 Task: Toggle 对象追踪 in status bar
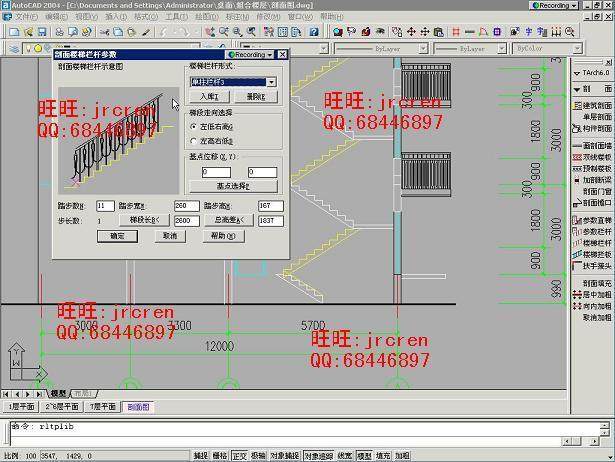[318, 456]
